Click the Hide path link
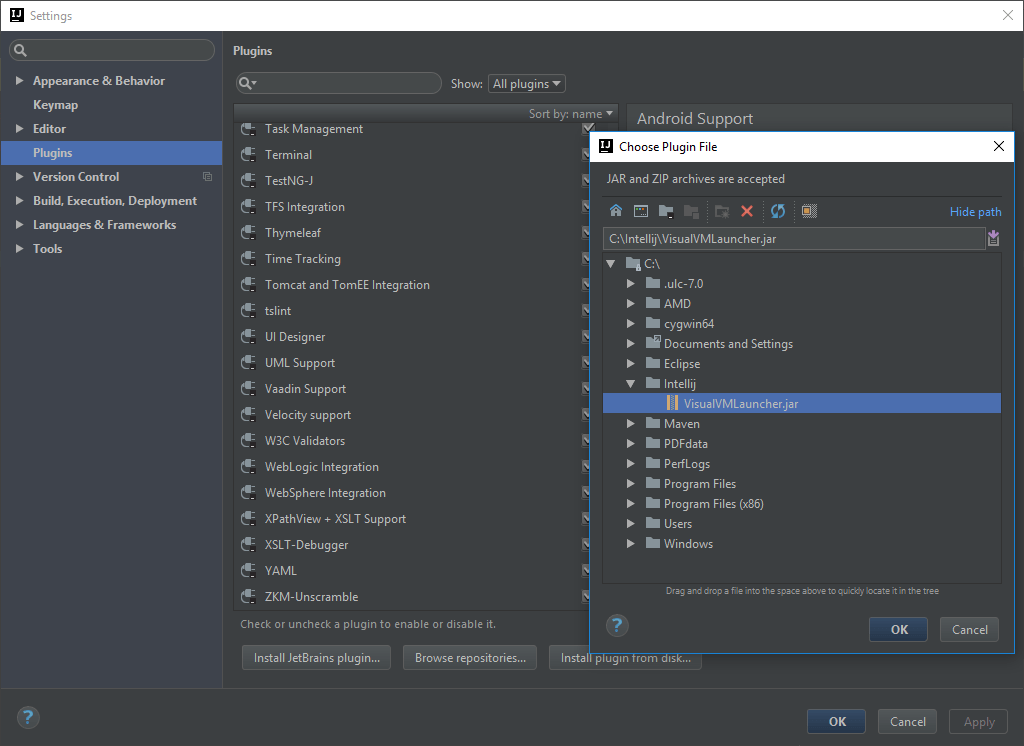The width and height of the screenshot is (1024, 746). 975,211
